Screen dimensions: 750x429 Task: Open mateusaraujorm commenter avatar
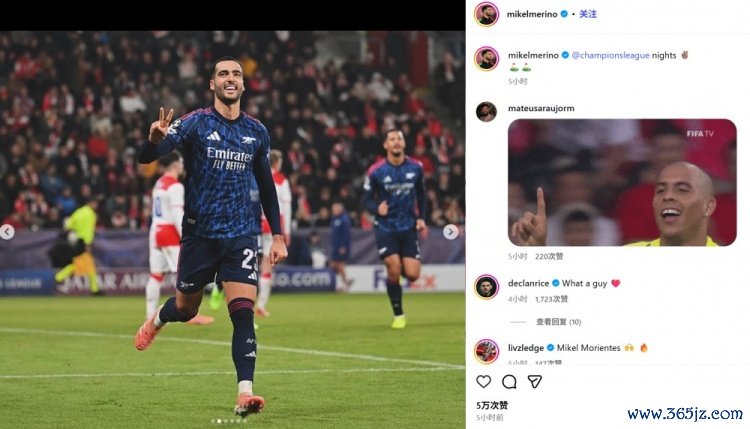[486, 111]
